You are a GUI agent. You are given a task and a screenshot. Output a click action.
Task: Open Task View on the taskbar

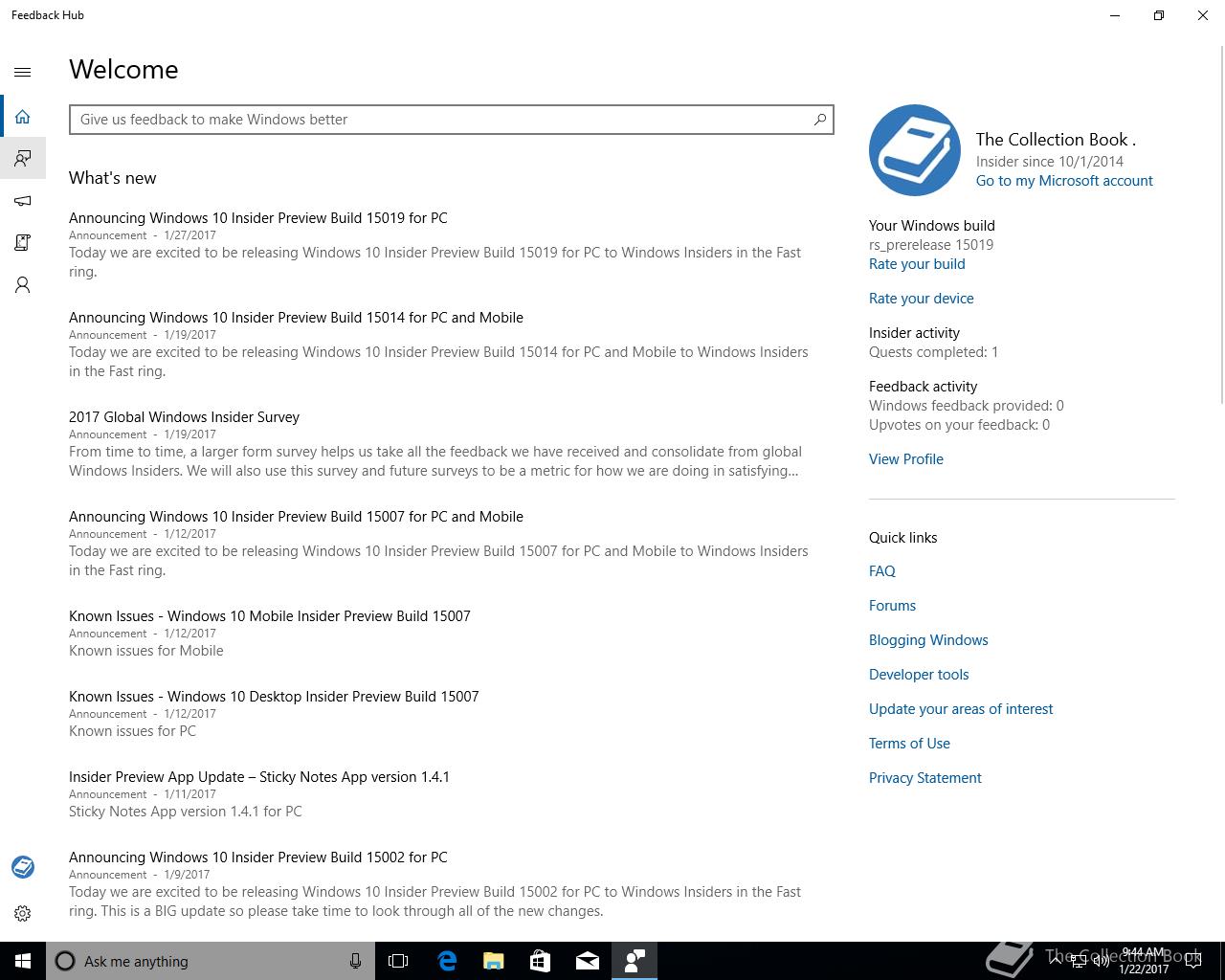tap(398, 961)
